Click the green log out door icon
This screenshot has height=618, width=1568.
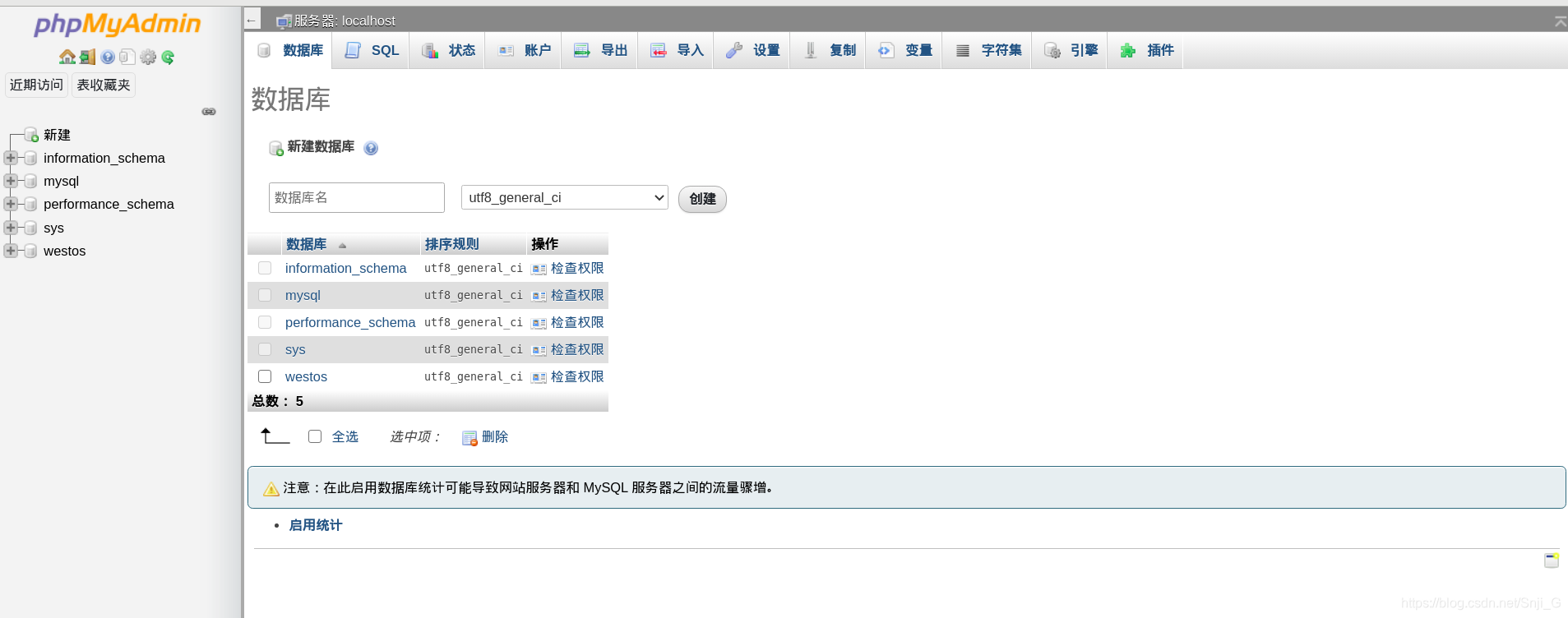[87, 57]
